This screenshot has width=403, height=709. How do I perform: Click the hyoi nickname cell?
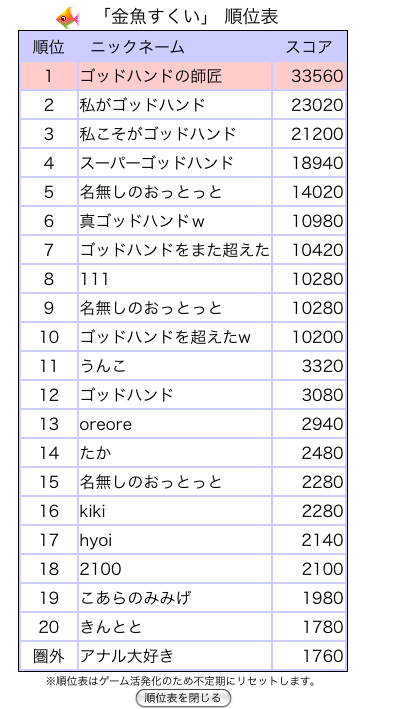point(175,540)
